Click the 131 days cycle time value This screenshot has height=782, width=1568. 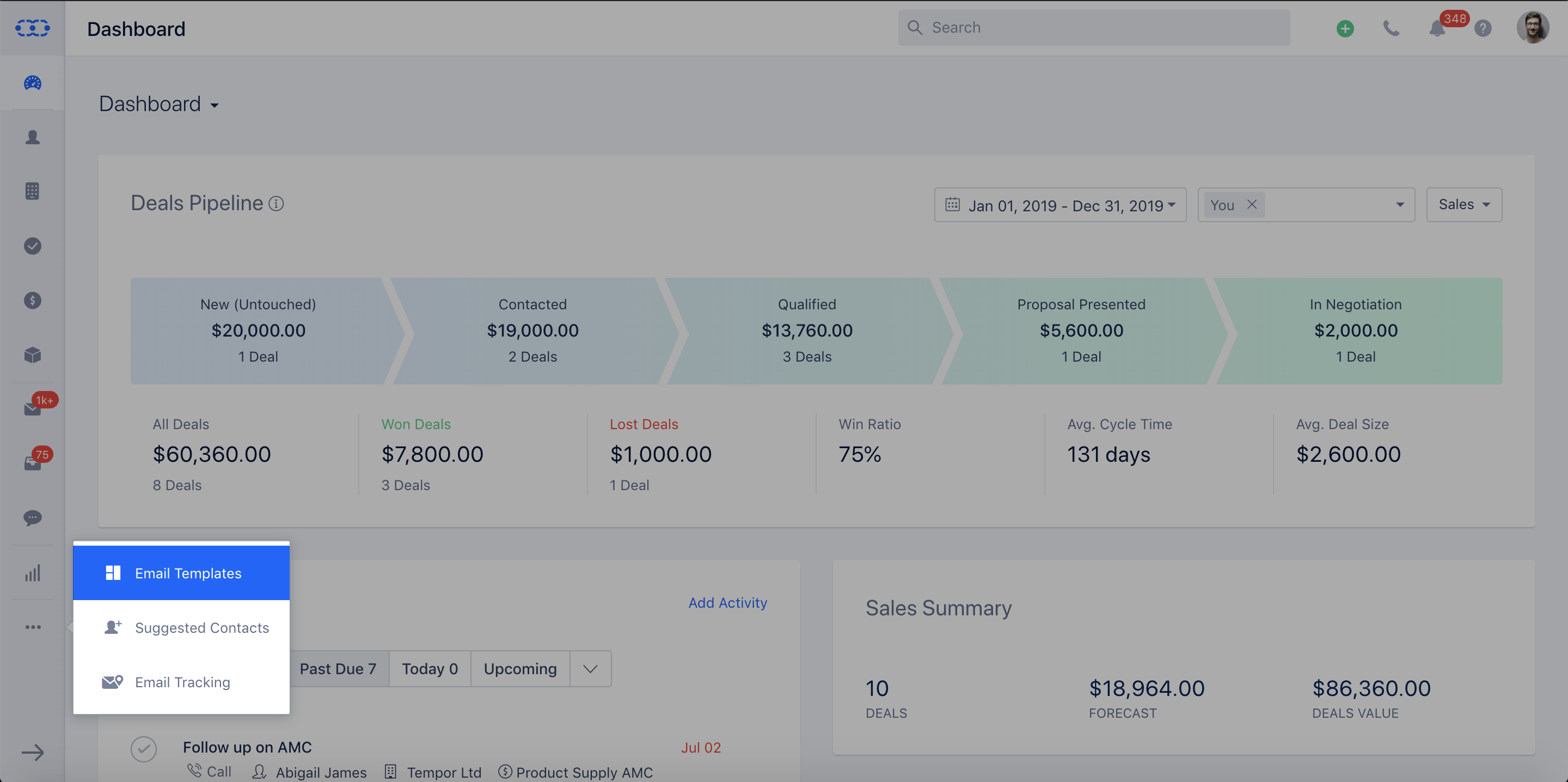[x=1108, y=454]
